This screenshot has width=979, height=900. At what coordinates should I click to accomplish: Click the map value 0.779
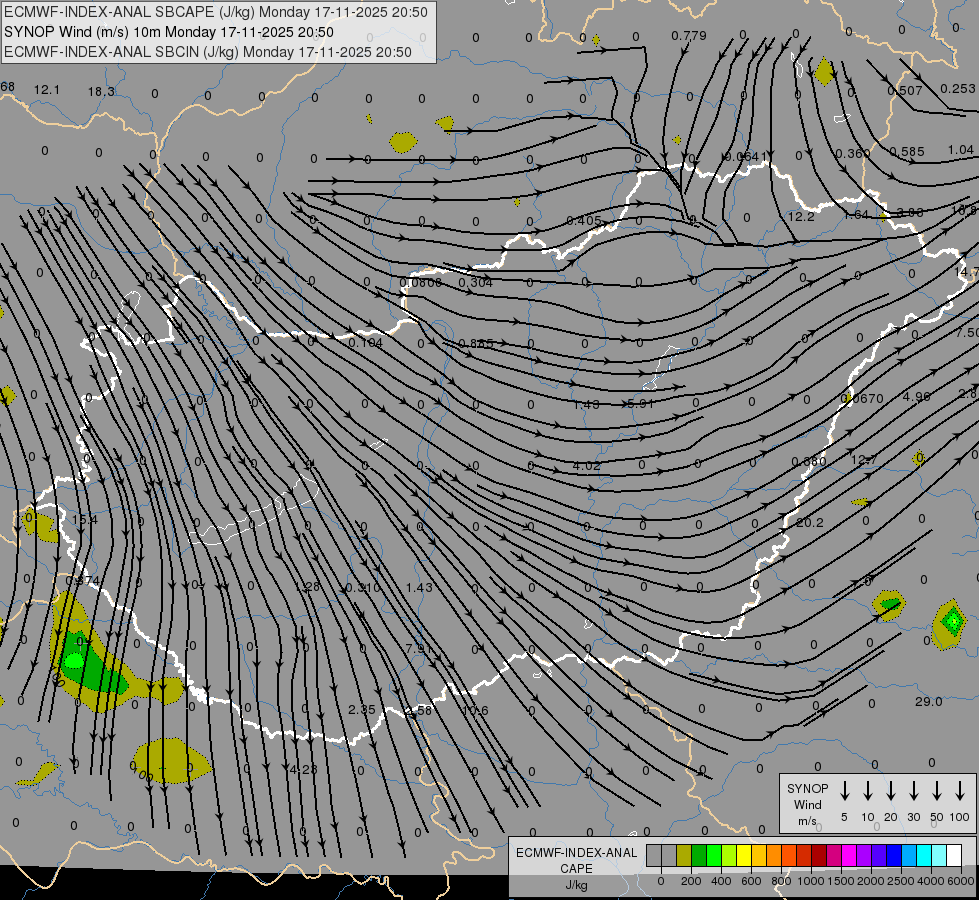pos(689,36)
